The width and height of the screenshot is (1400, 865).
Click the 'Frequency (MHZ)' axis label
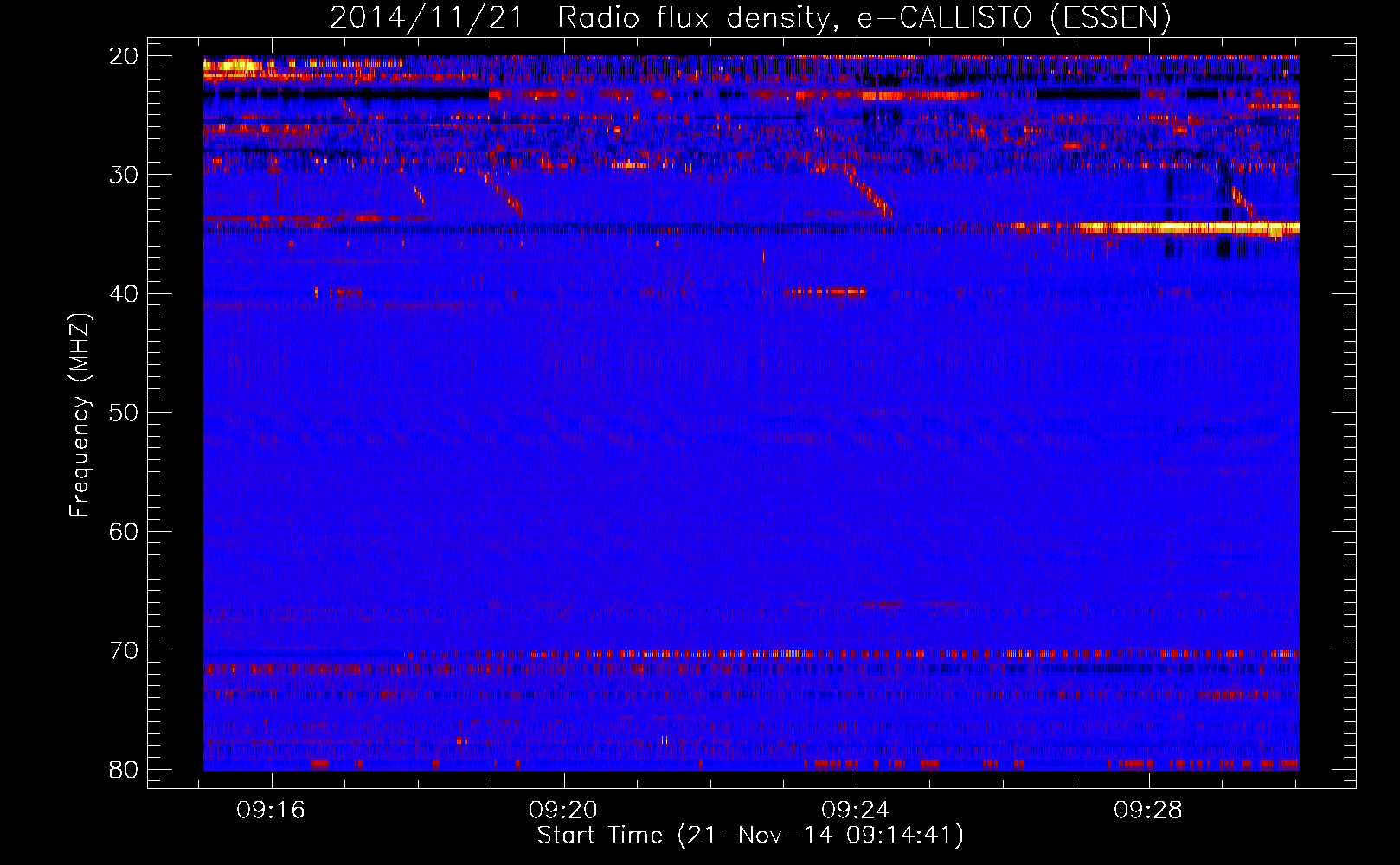pyautogui.click(x=80, y=414)
